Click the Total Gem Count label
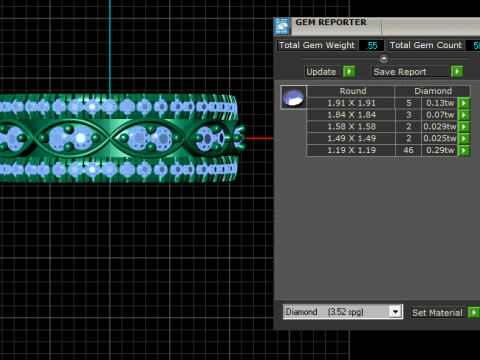 pyautogui.click(x=426, y=45)
